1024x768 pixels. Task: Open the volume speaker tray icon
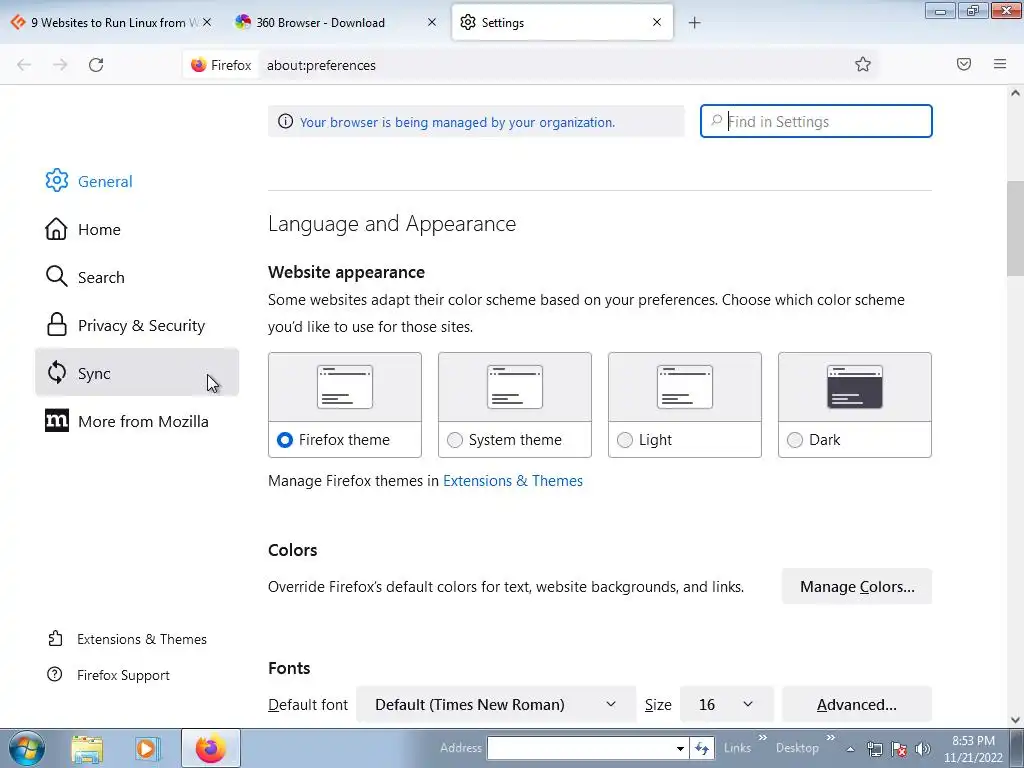(923, 749)
